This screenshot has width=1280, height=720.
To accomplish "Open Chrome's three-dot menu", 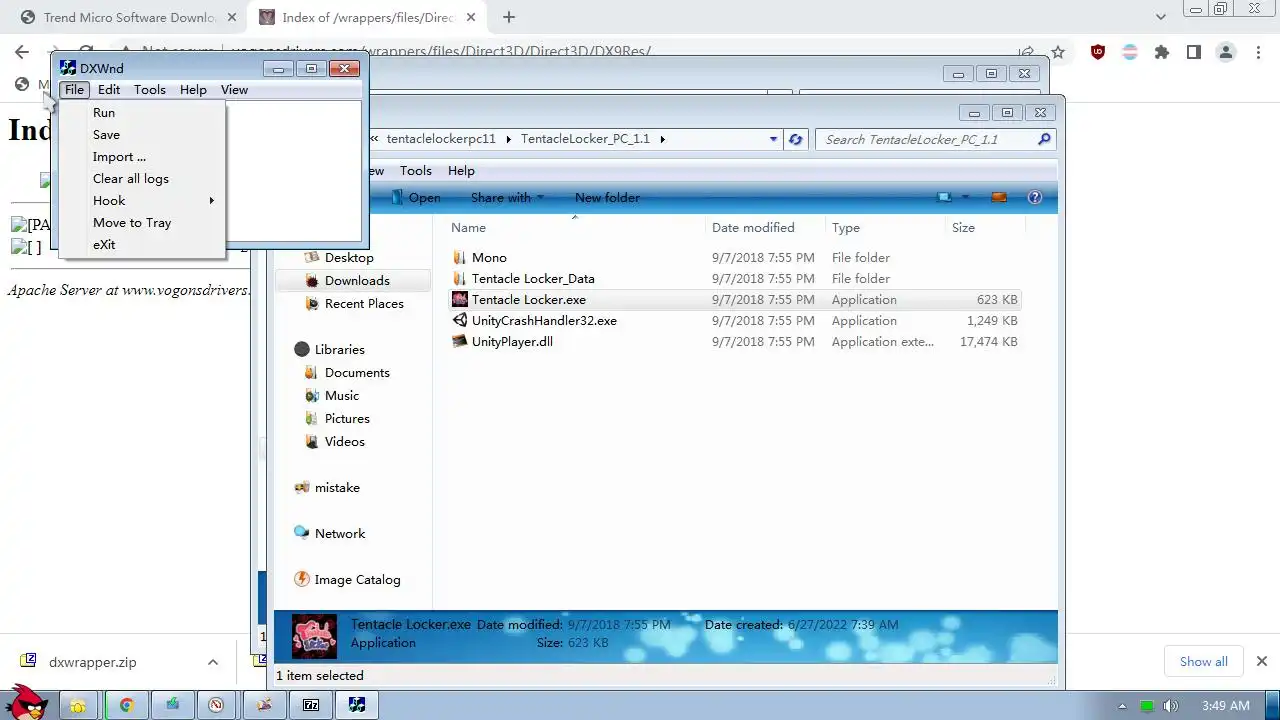I will point(1258,52).
